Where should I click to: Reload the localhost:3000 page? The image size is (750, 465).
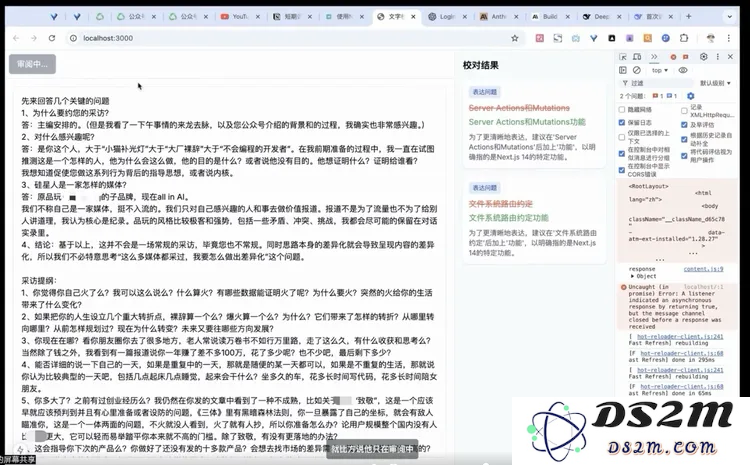pos(52,38)
